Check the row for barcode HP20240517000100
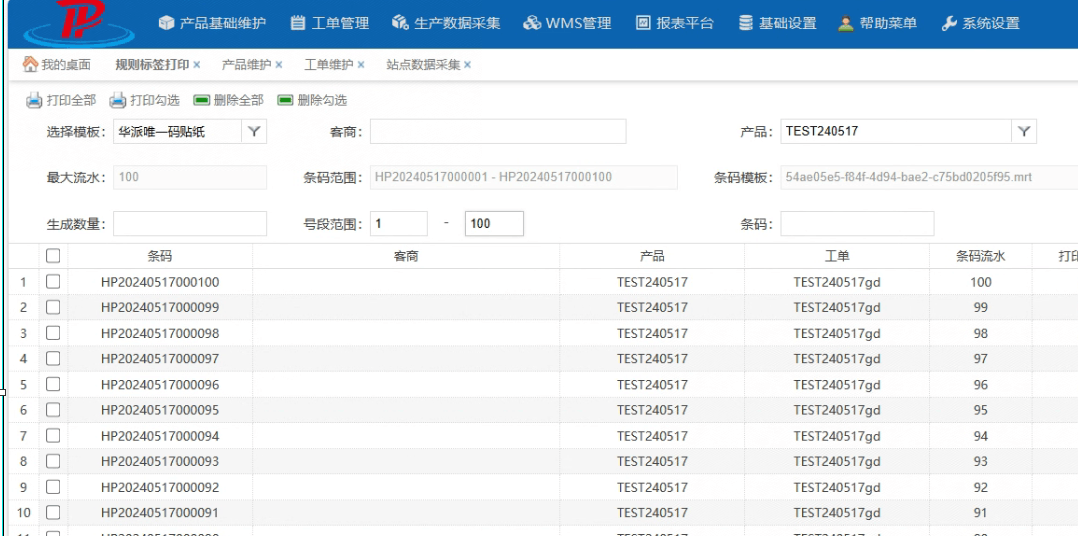Viewport: 1078px width, 536px height. [54, 282]
